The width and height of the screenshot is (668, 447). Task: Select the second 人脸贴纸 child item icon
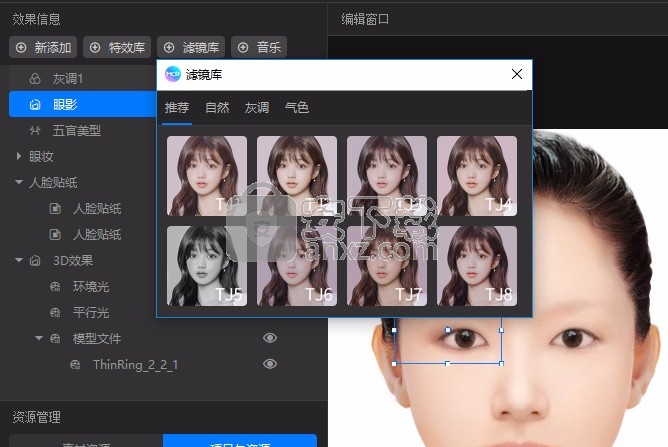(55, 234)
